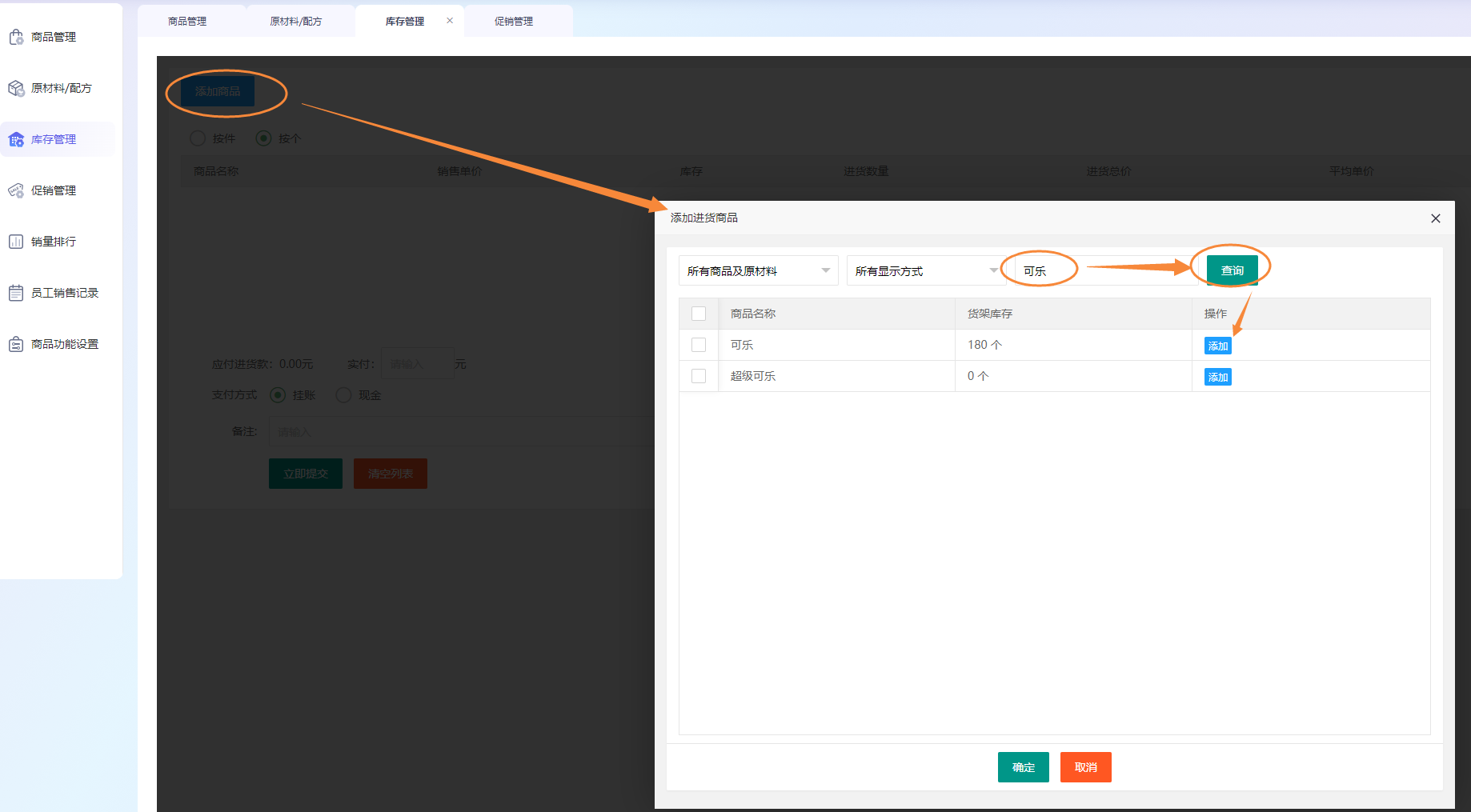Expand the 所有显示方式 dropdown
This screenshot has width=1471, height=812.
924,271
